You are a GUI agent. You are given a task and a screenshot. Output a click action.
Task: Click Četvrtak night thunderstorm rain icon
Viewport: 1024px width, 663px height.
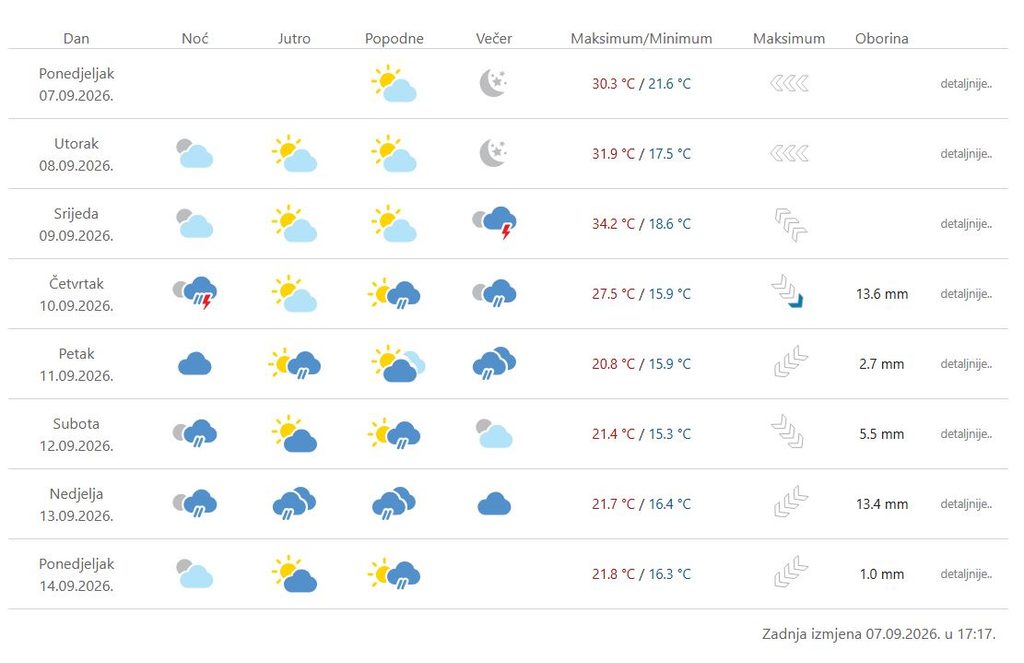coord(195,293)
